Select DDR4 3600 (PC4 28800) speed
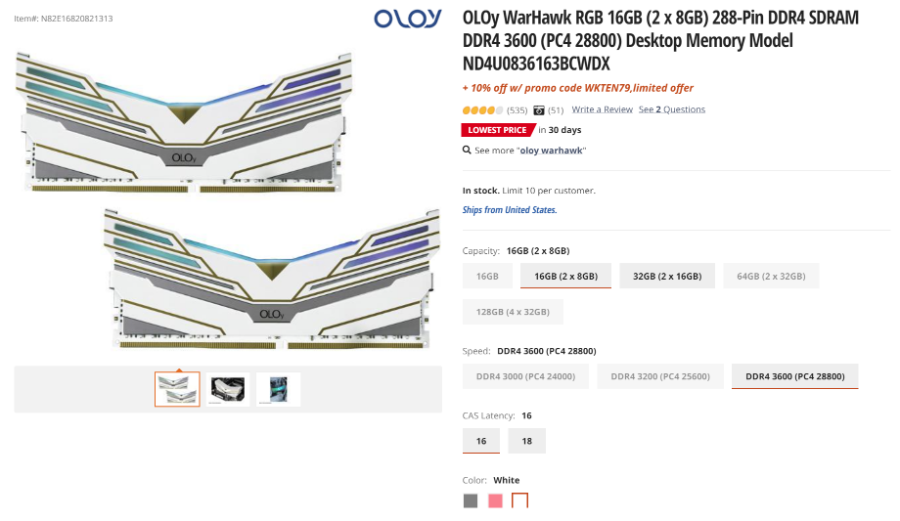Viewport: 900px width, 521px height. [x=795, y=376]
